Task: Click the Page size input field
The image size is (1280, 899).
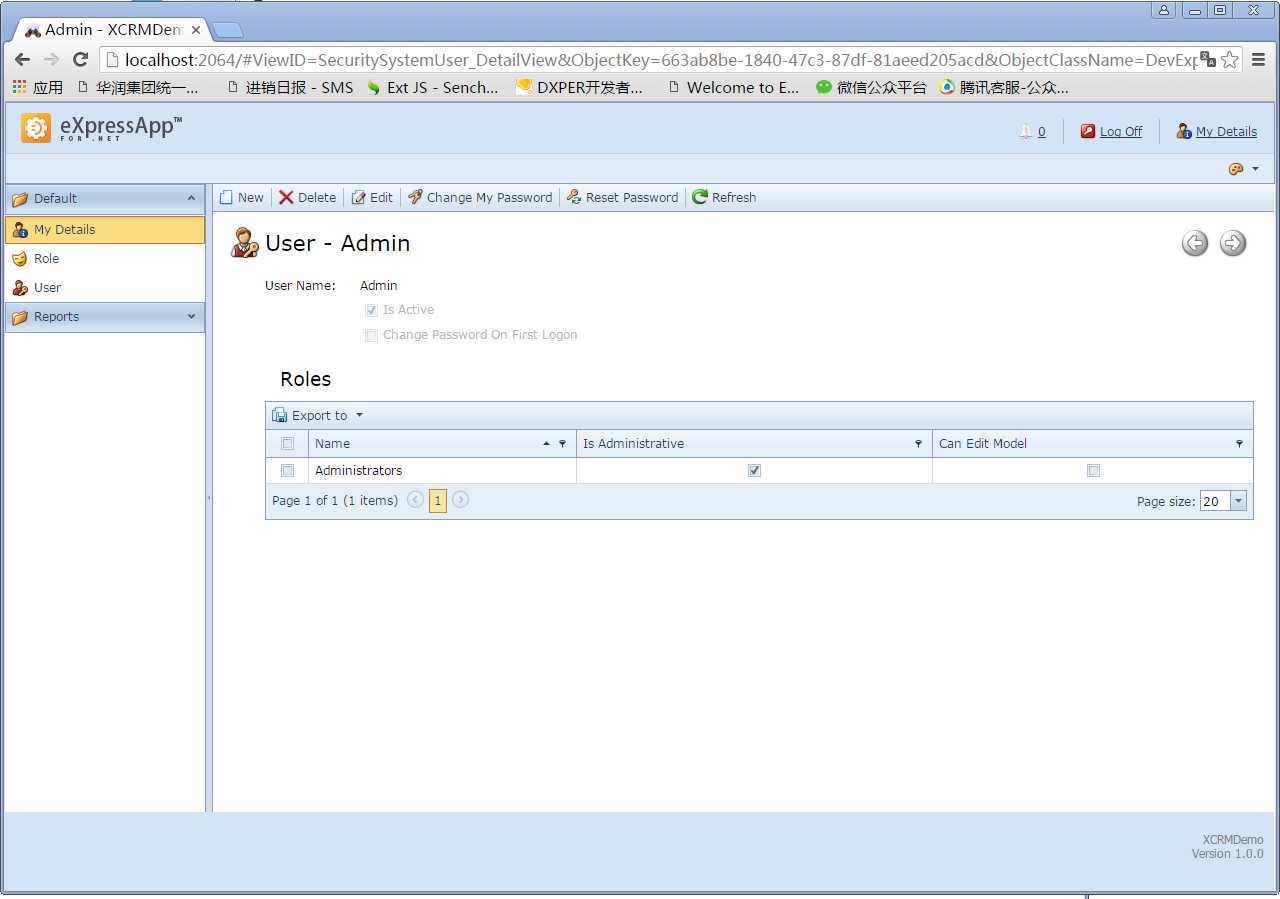Action: (x=1215, y=501)
